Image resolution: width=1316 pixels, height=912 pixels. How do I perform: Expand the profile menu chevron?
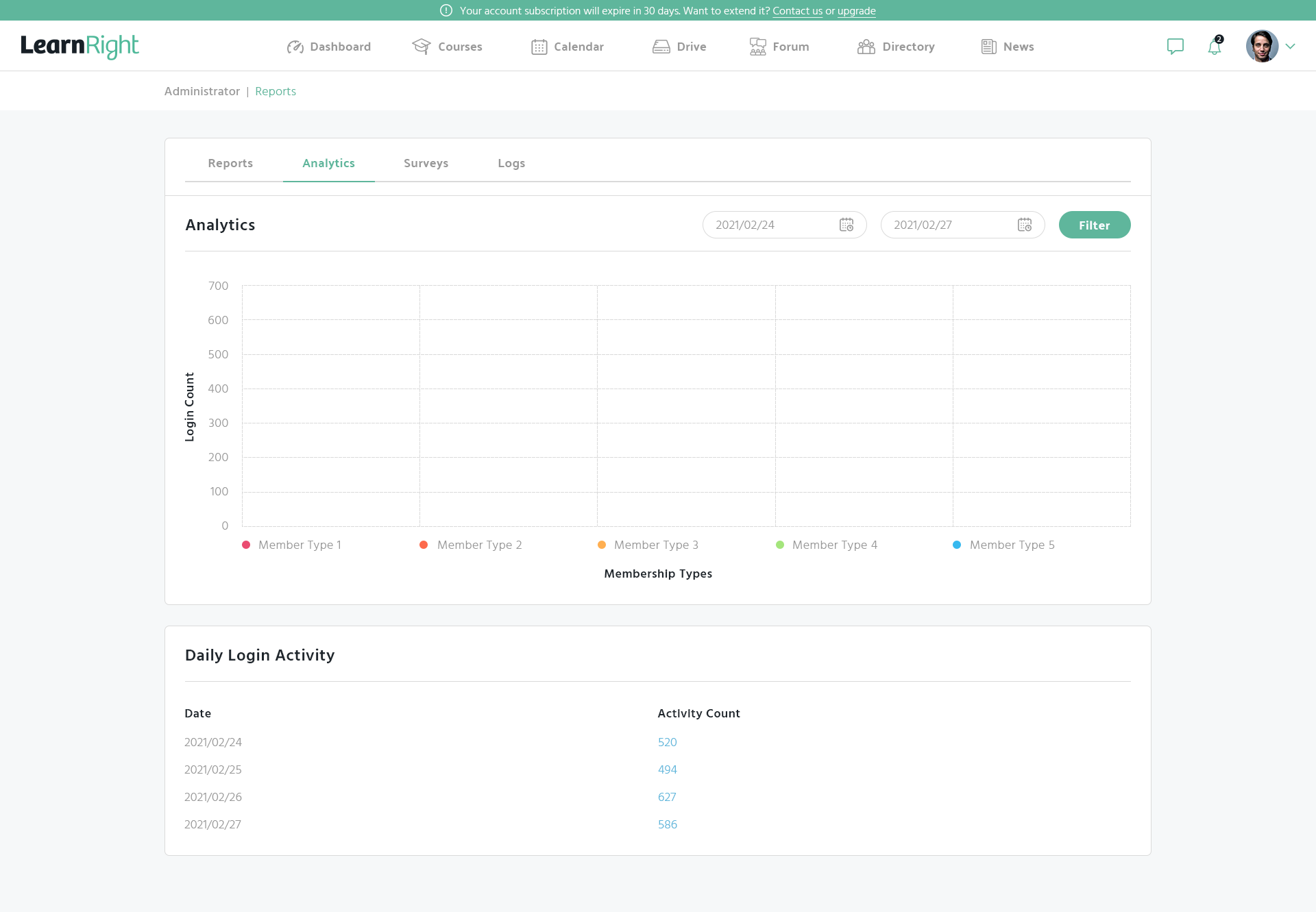[x=1290, y=47]
